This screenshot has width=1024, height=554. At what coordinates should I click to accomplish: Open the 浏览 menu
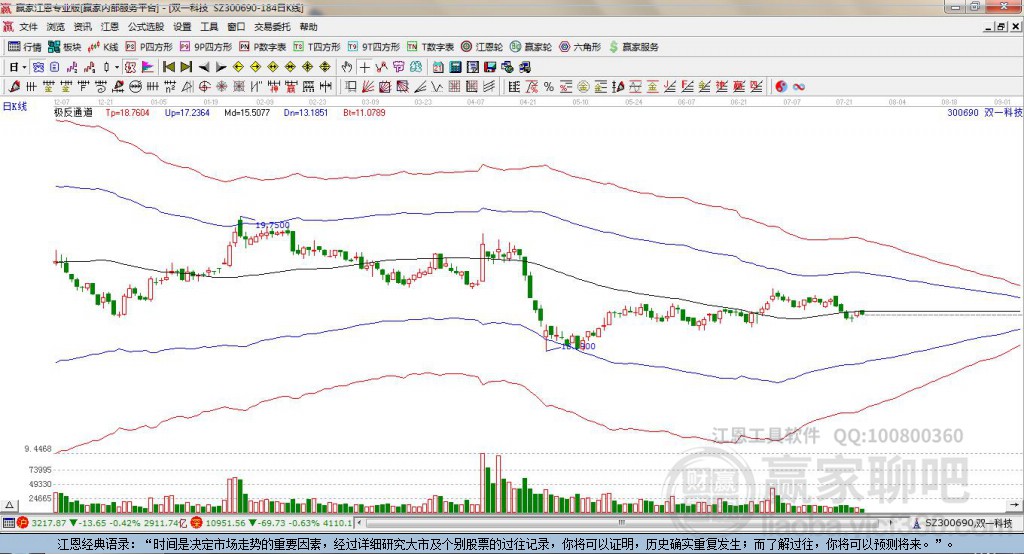click(x=56, y=27)
